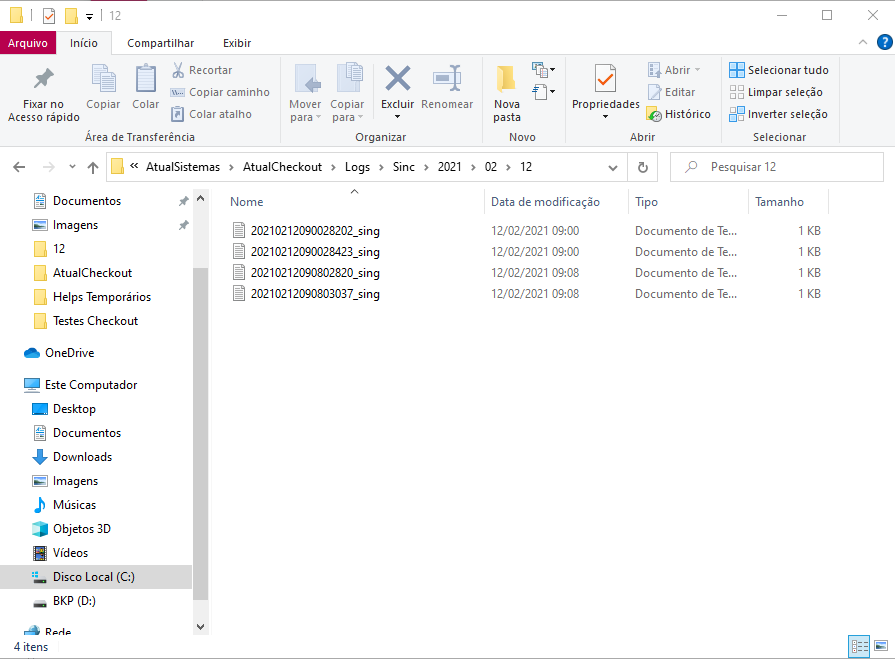Click Abrir in ribbon

pyautogui.click(x=674, y=70)
